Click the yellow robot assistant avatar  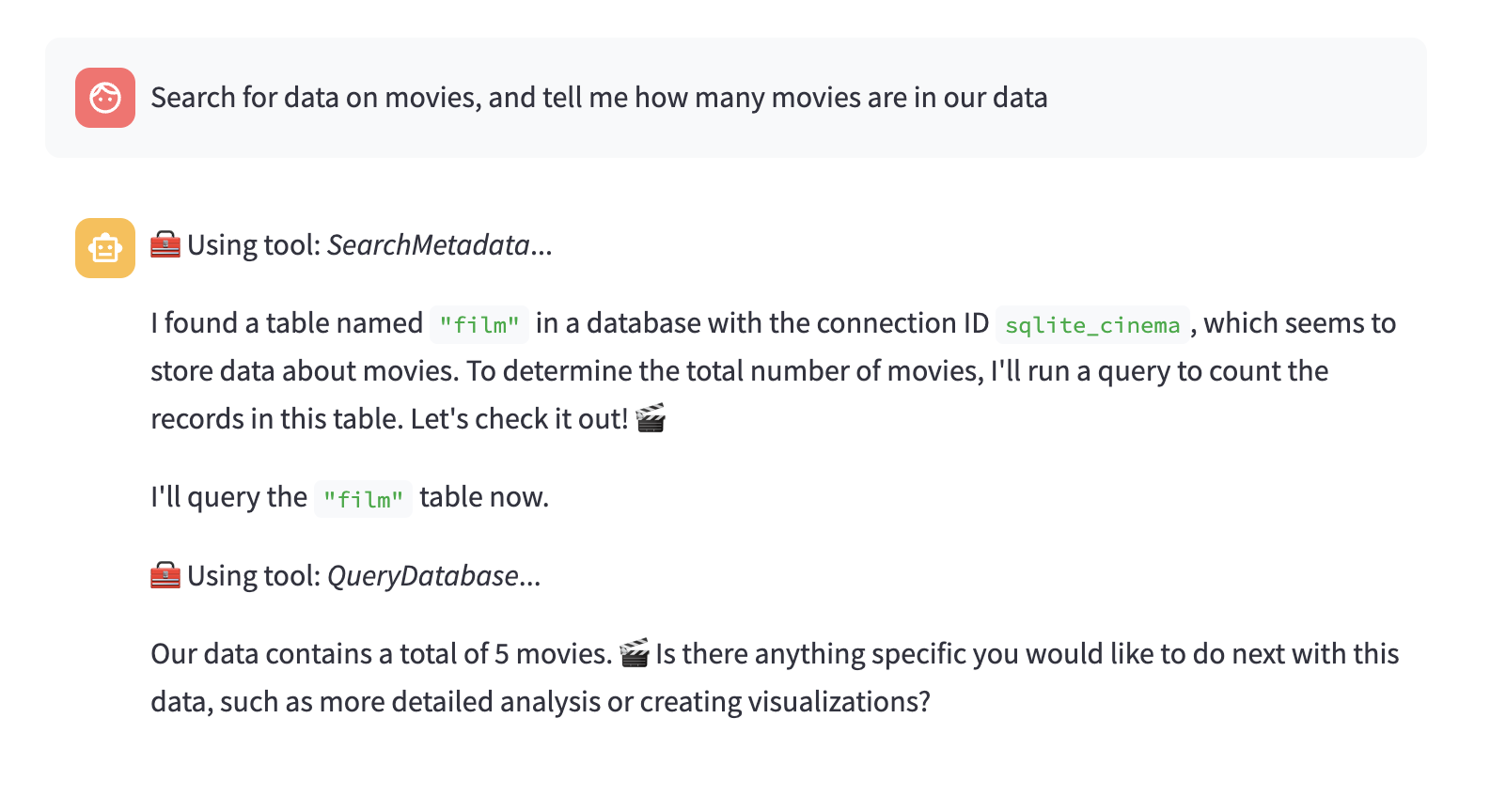point(105,248)
